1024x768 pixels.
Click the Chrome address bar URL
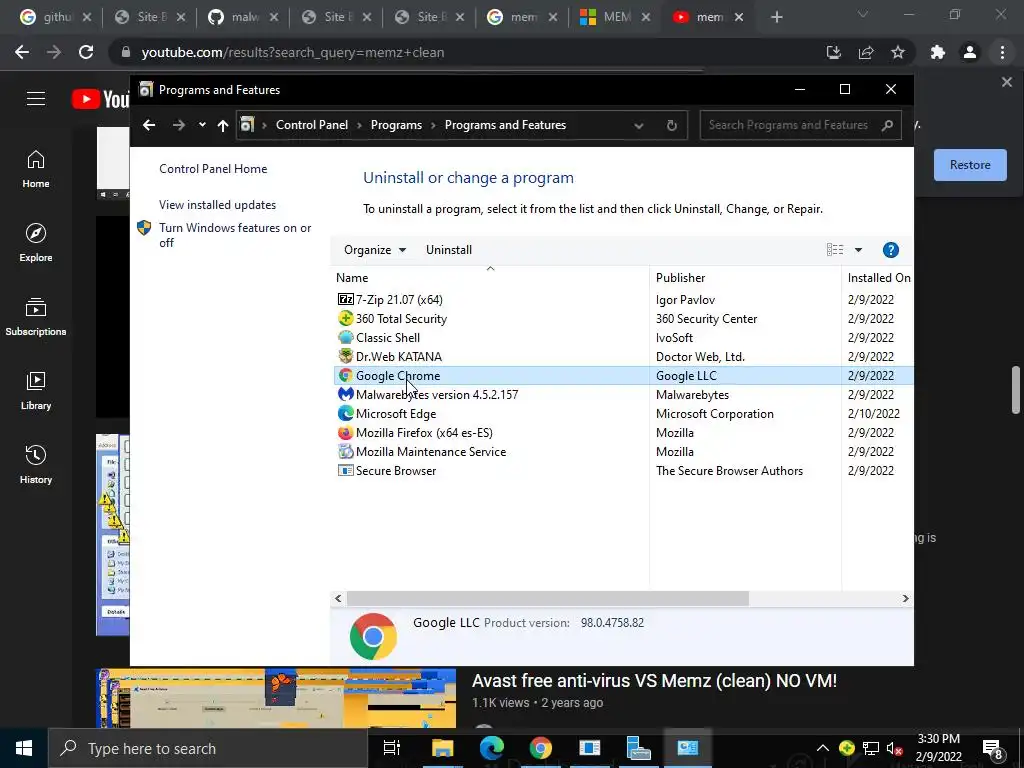[293, 52]
